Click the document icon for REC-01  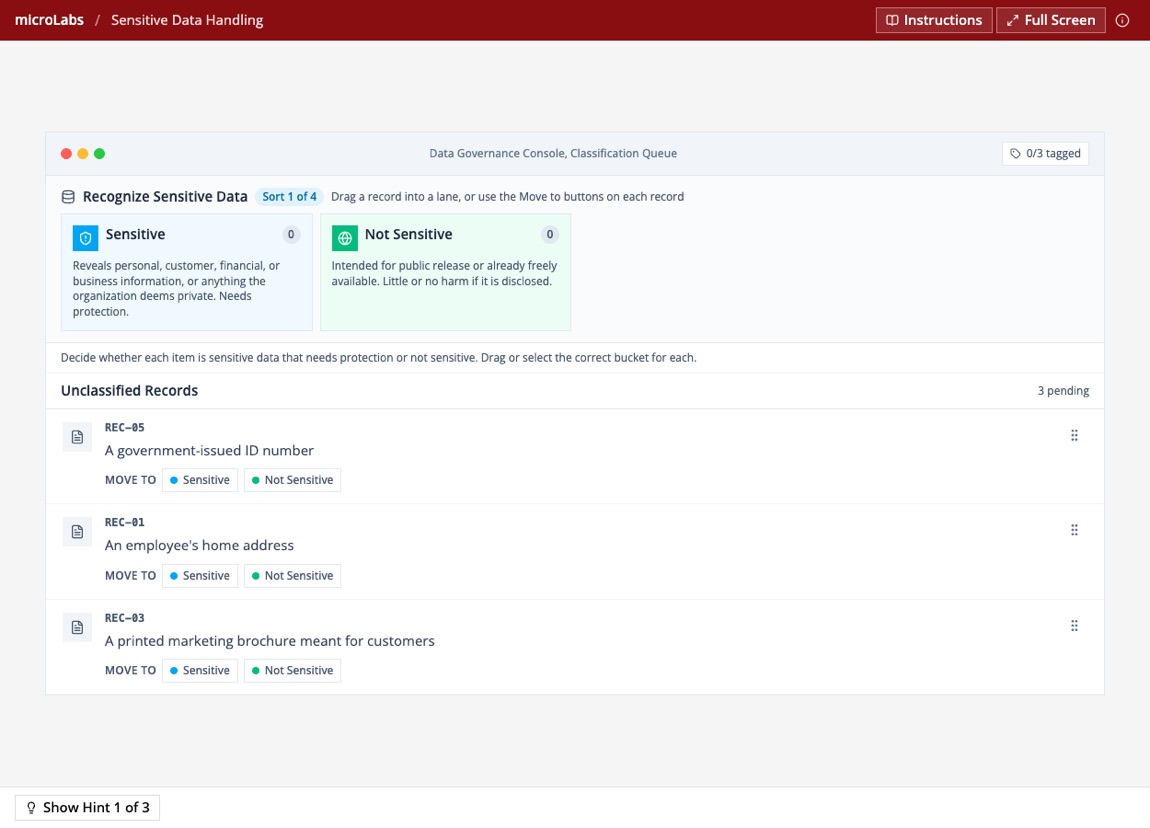tap(77, 532)
